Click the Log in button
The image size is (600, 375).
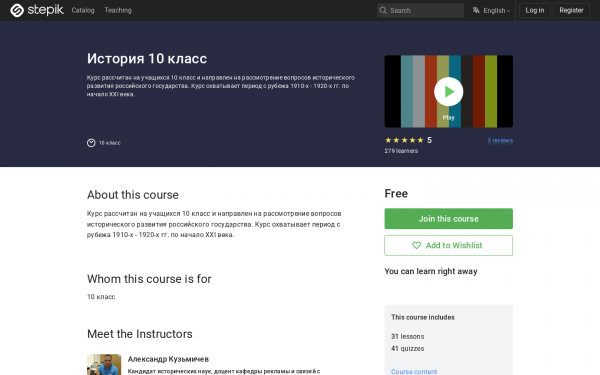[534, 10]
